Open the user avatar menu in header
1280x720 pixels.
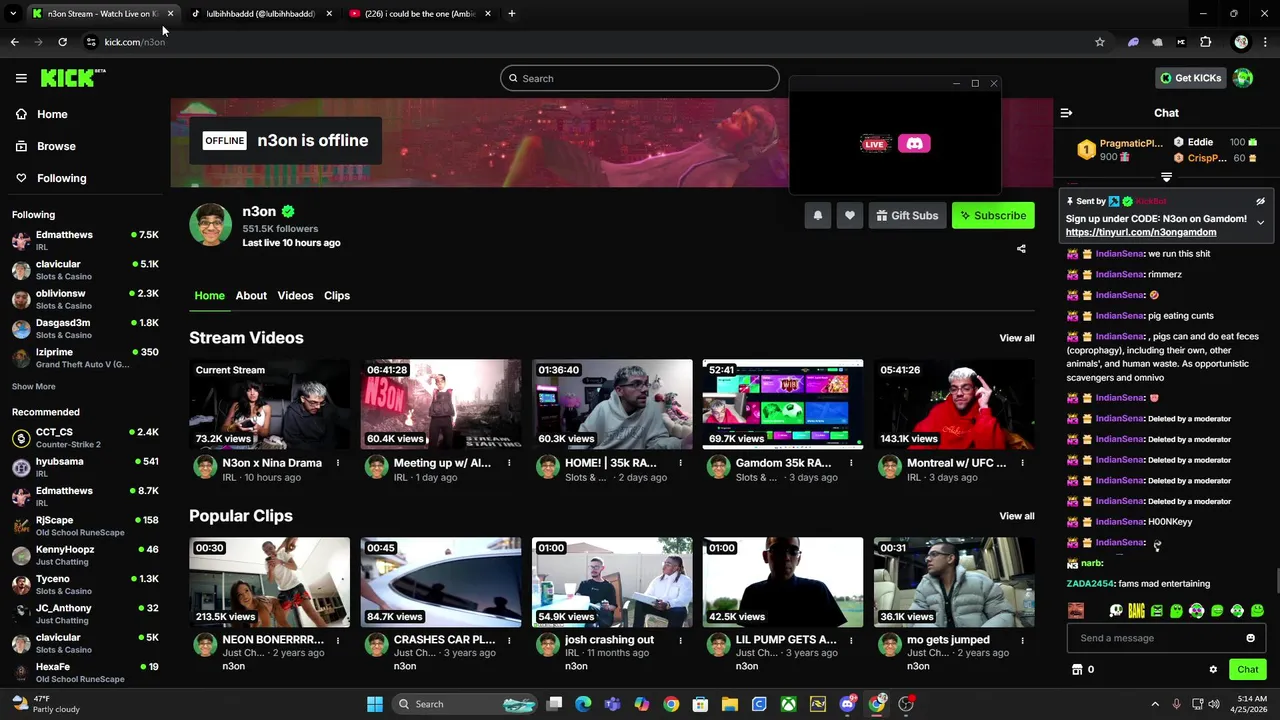pos(1243,78)
